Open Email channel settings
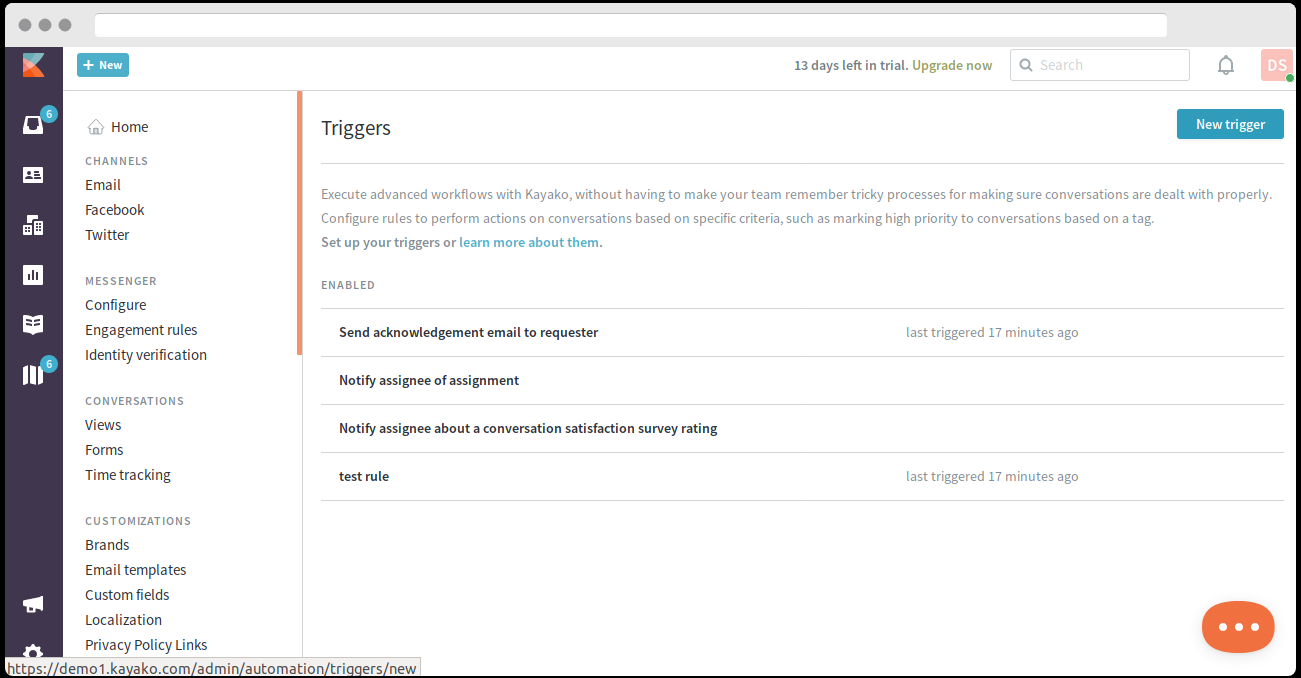The width and height of the screenshot is (1301, 678). click(103, 185)
